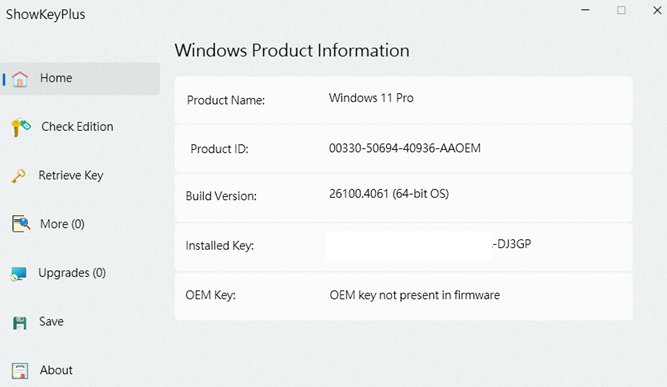
Task: Select Upgrades (0) in sidebar
Action: point(72,273)
